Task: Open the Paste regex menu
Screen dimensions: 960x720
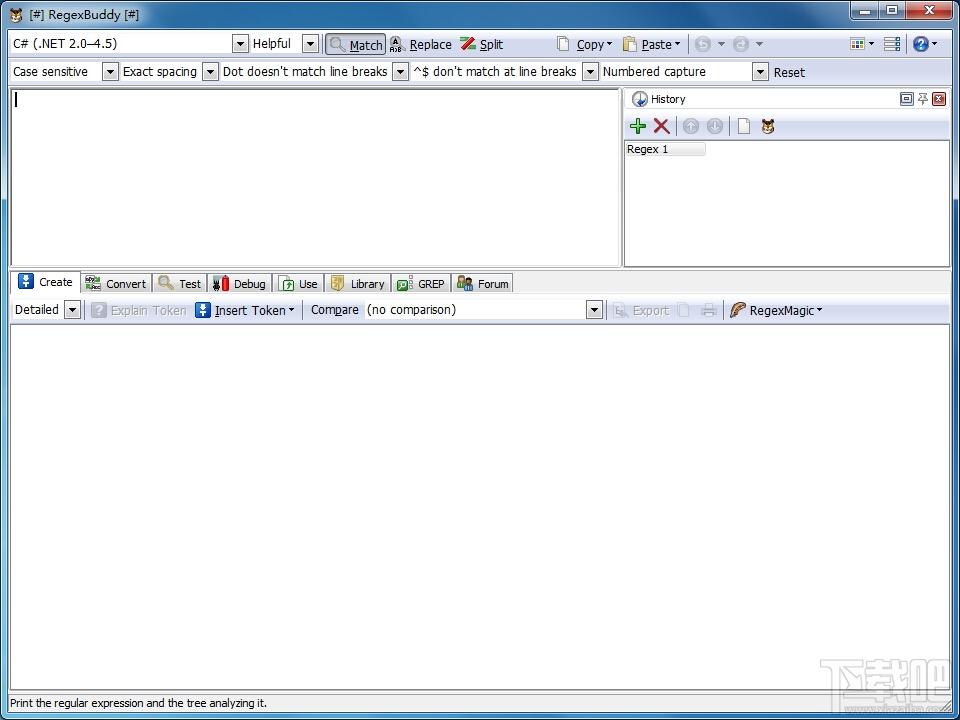Action: [651, 44]
